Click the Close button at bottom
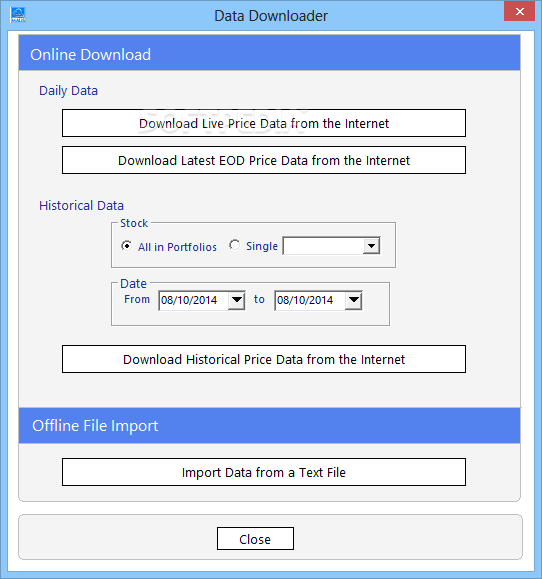Image resolution: width=542 pixels, height=579 pixels. tap(255, 539)
